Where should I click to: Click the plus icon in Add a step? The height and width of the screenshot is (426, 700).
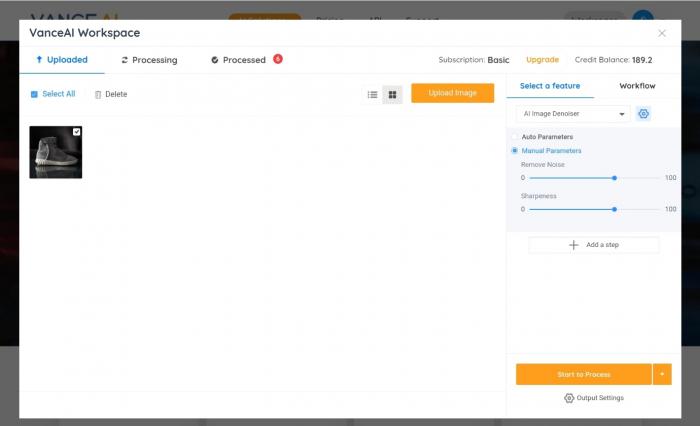[x=574, y=245]
